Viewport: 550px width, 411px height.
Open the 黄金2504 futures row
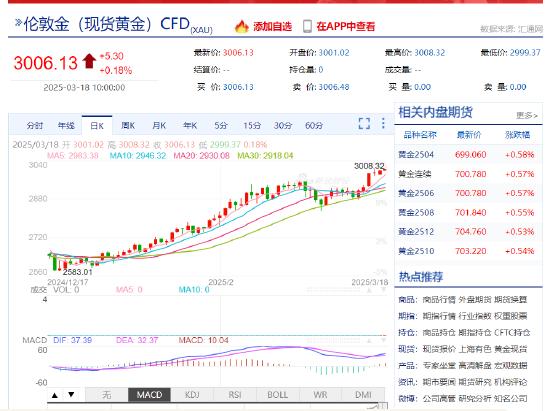pos(468,155)
